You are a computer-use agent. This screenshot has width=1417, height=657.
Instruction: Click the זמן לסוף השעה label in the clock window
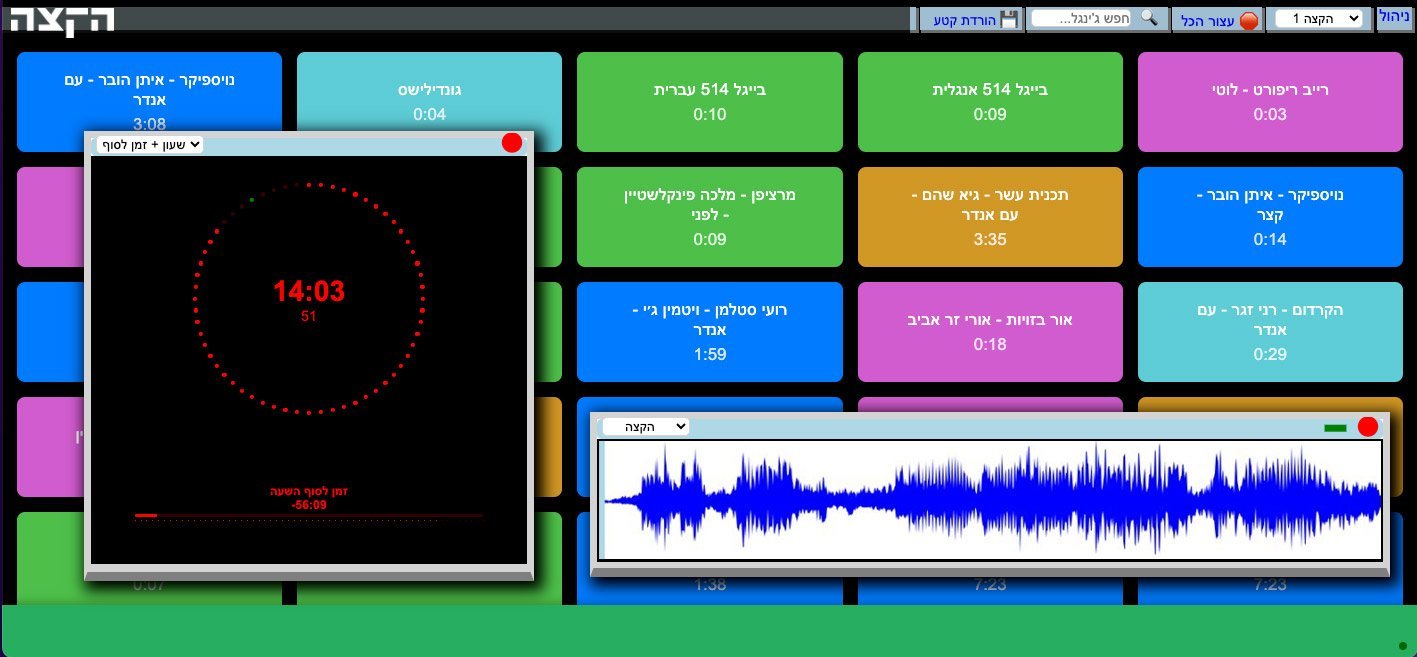click(309, 491)
